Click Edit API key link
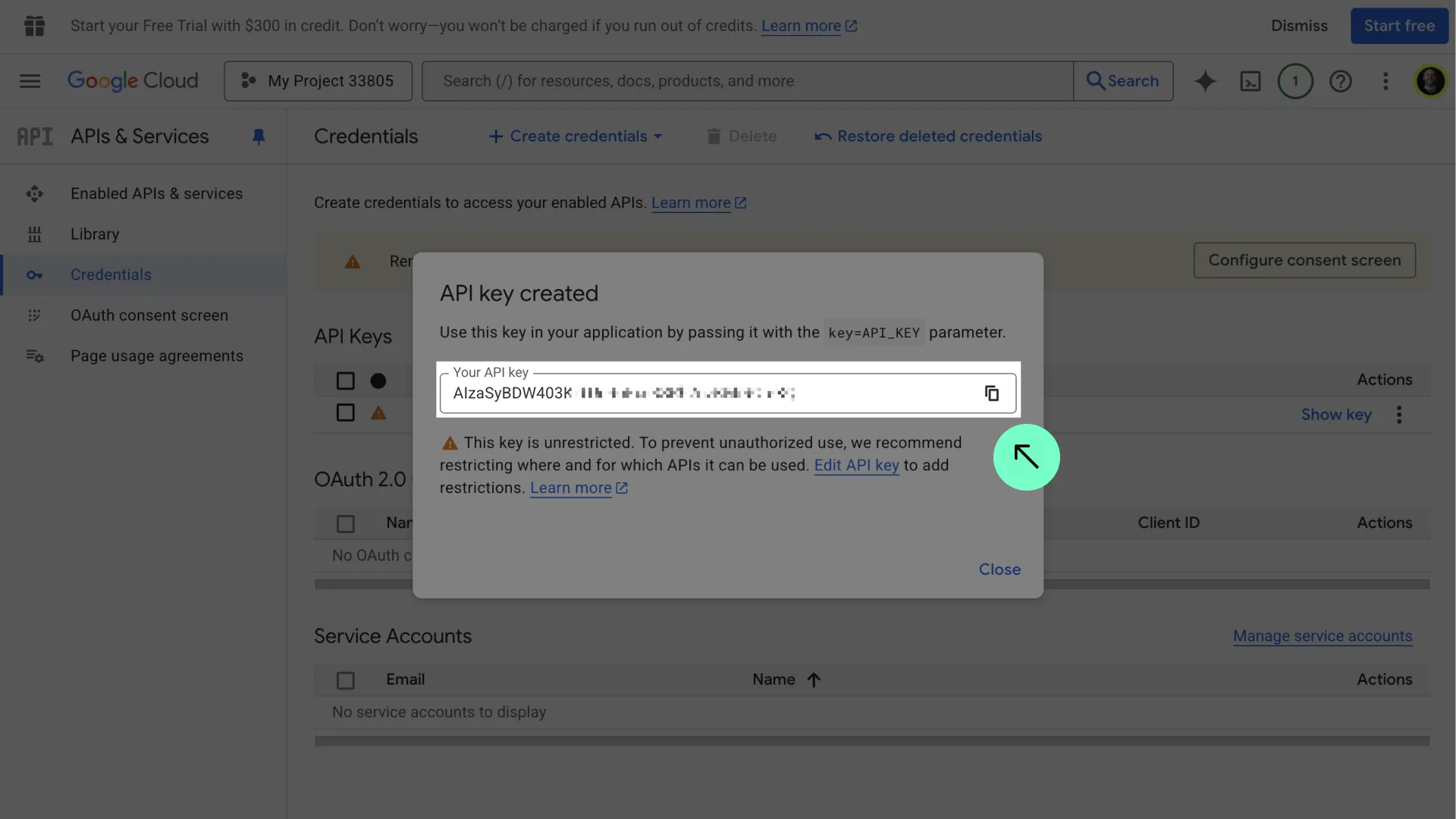 click(x=856, y=465)
